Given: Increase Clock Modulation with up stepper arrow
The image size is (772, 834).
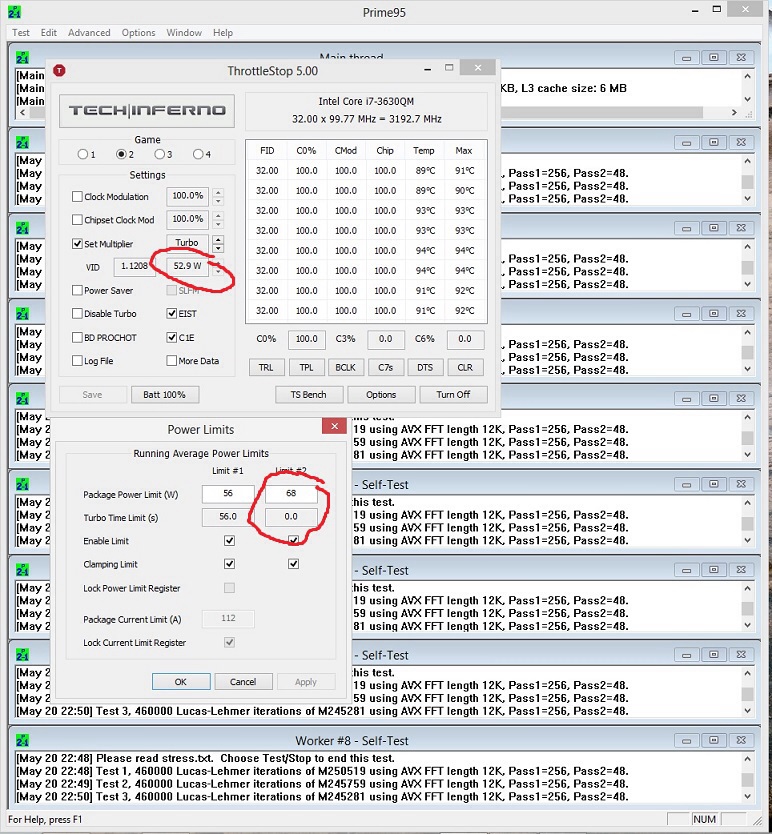Looking at the screenshot, I should point(218,192).
